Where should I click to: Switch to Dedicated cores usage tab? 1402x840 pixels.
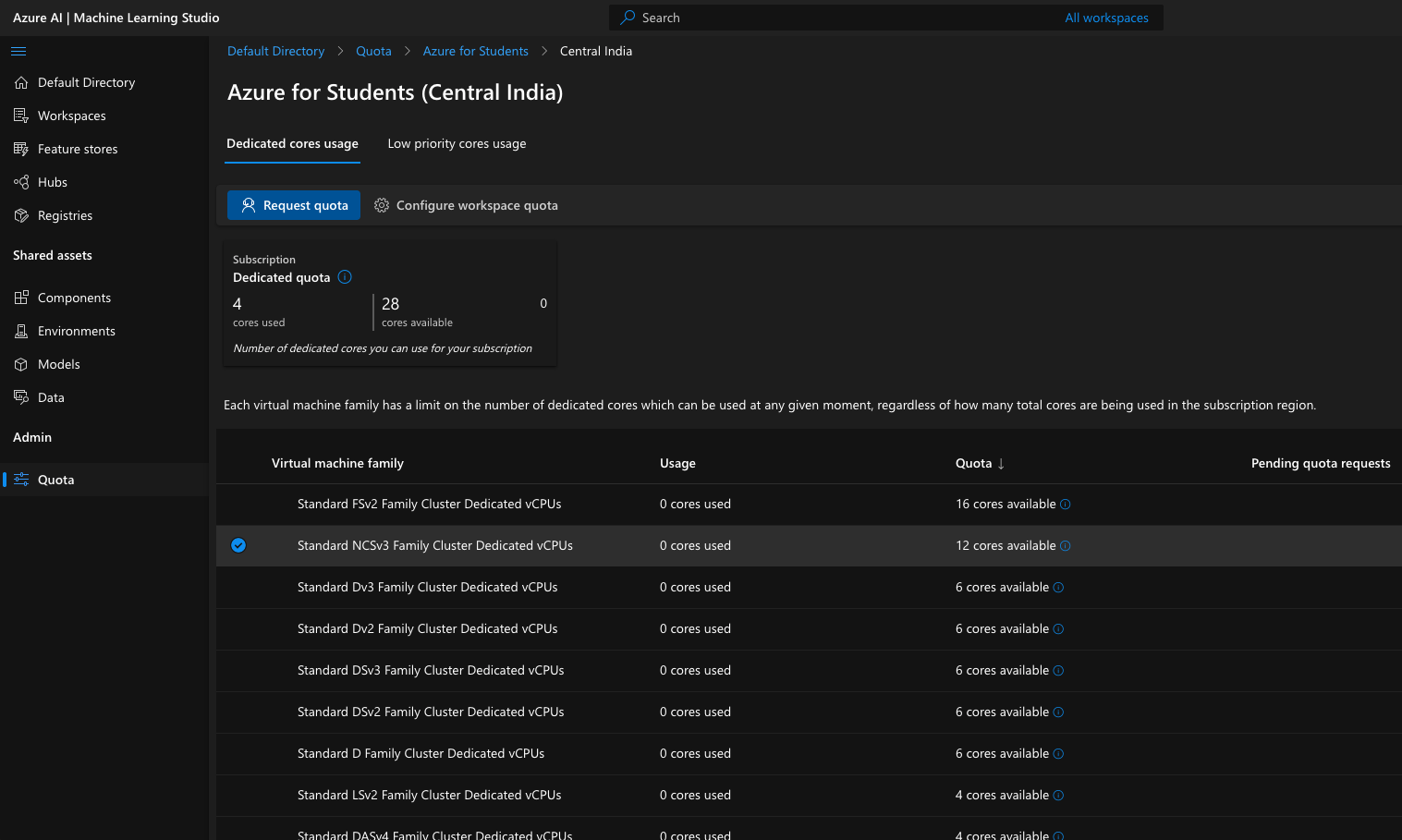click(x=292, y=144)
